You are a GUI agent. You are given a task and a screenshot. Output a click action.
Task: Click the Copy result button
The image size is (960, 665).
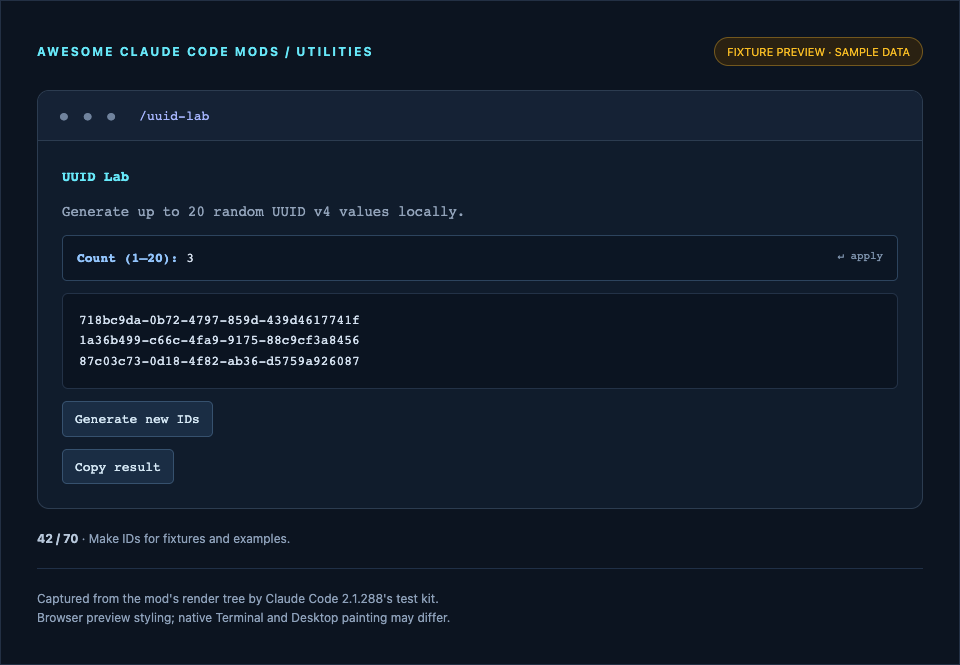118,467
